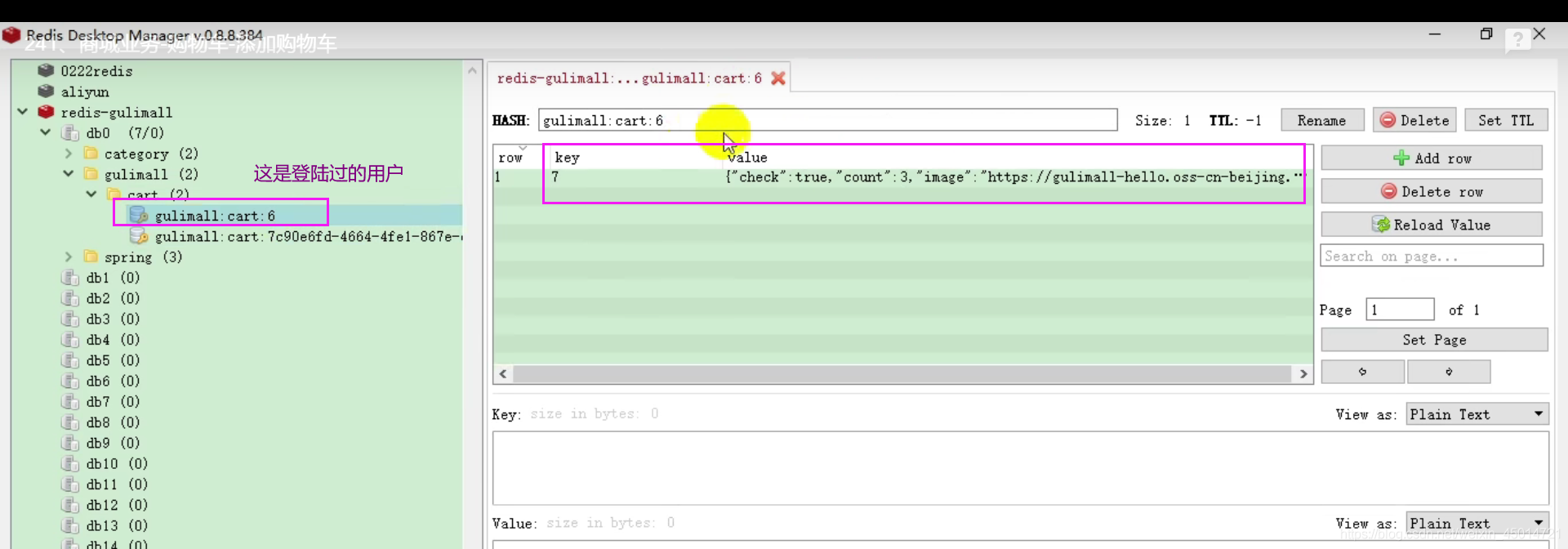Add row to the hash

[x=1432, y=158]
